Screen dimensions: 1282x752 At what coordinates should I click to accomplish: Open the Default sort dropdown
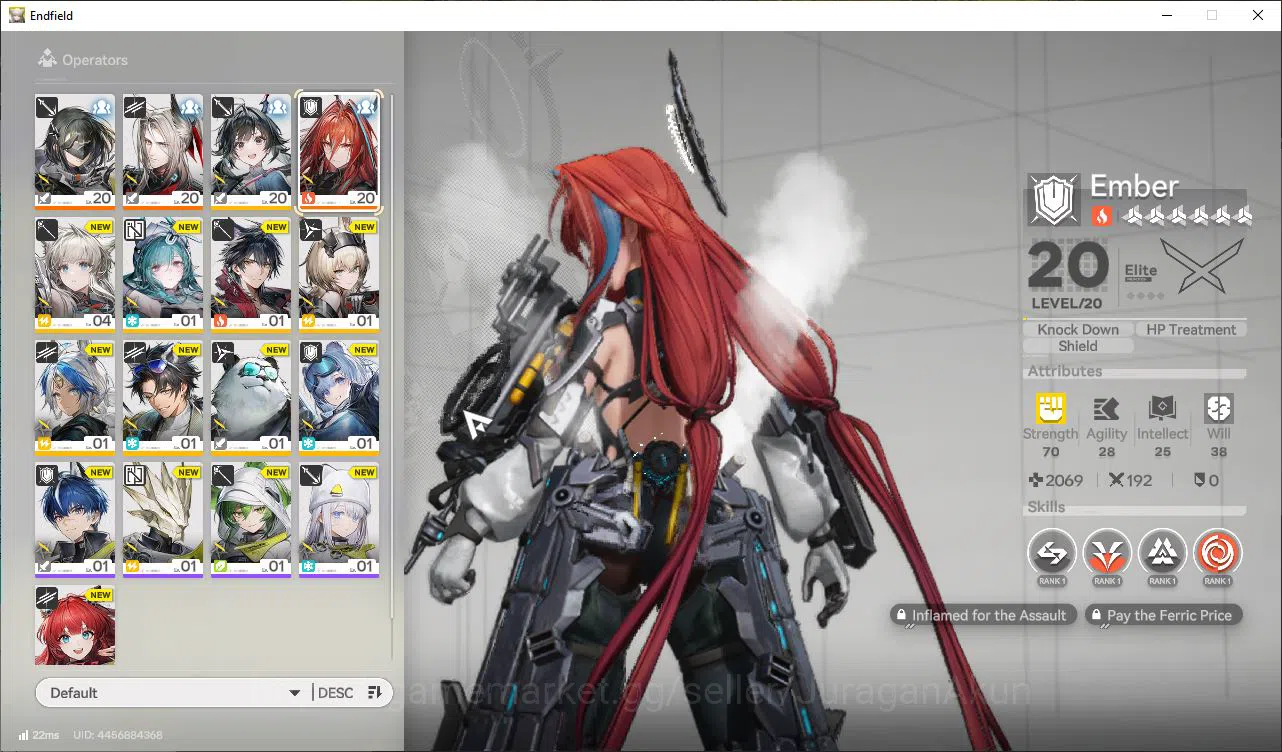click(x=174, y=692)
